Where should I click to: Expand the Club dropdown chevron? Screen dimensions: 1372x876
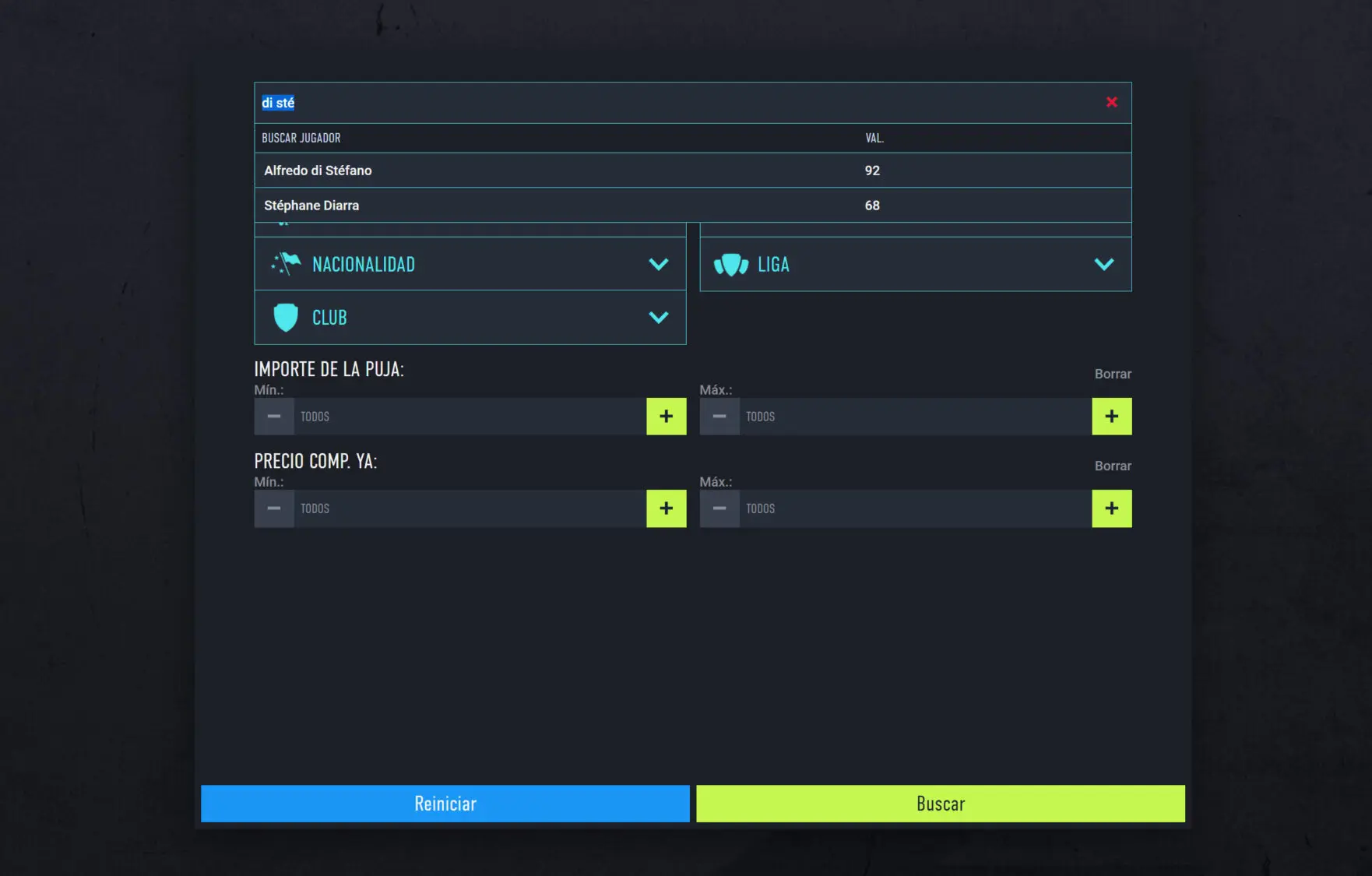click(659, 317)
